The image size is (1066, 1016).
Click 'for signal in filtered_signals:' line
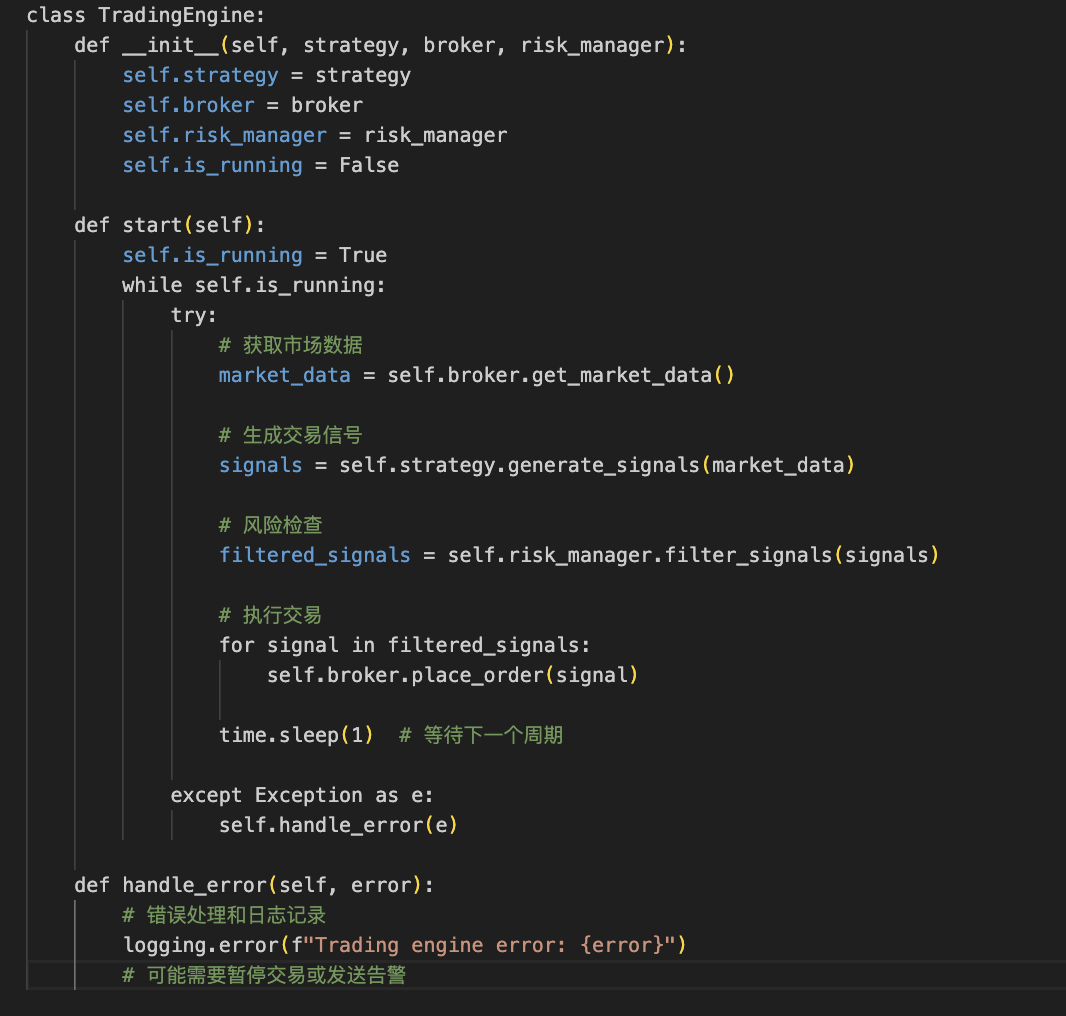pos(405,645)
